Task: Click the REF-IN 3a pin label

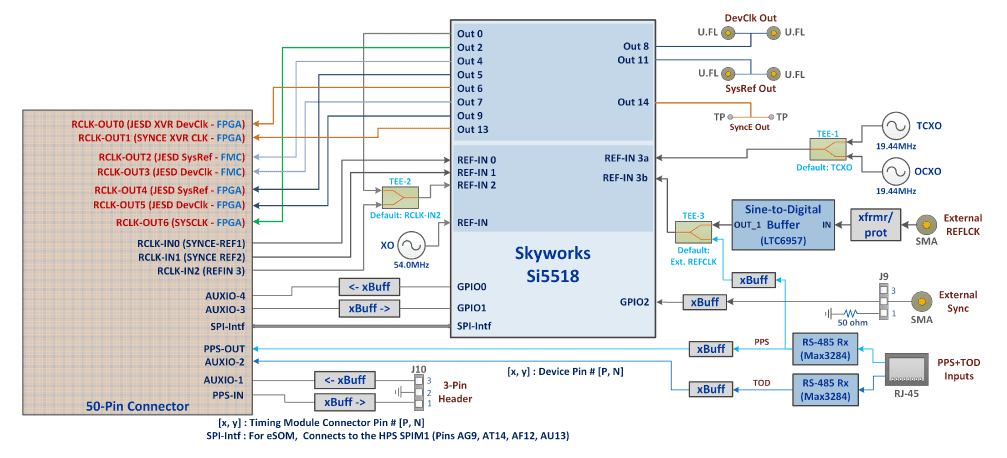Action: pos(626,157)
